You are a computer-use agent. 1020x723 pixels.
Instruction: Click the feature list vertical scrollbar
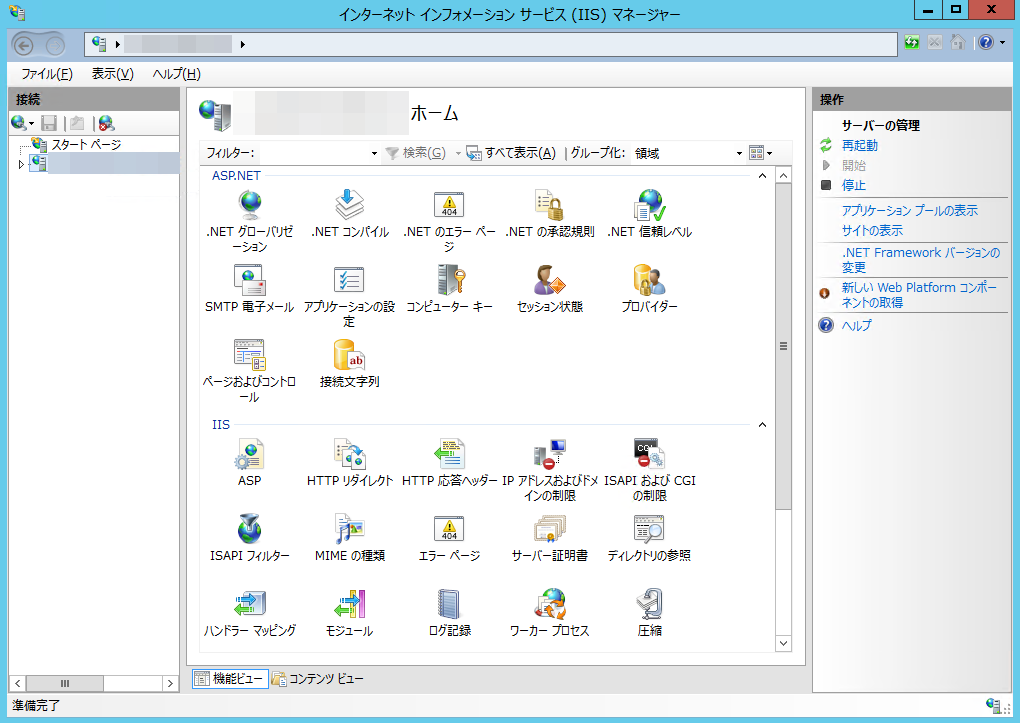pos(783,346)
